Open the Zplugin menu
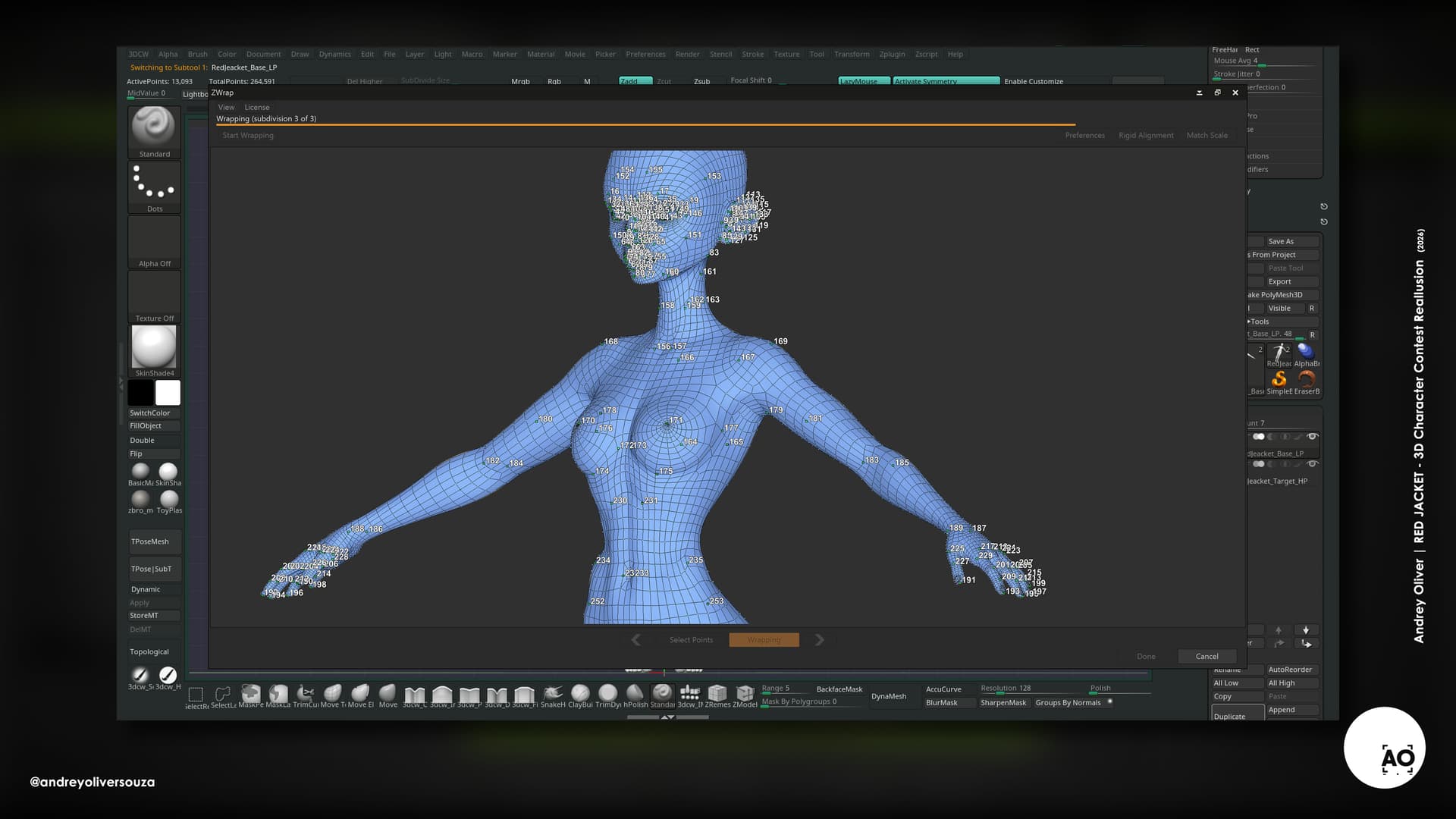 (x=892, y=54)
